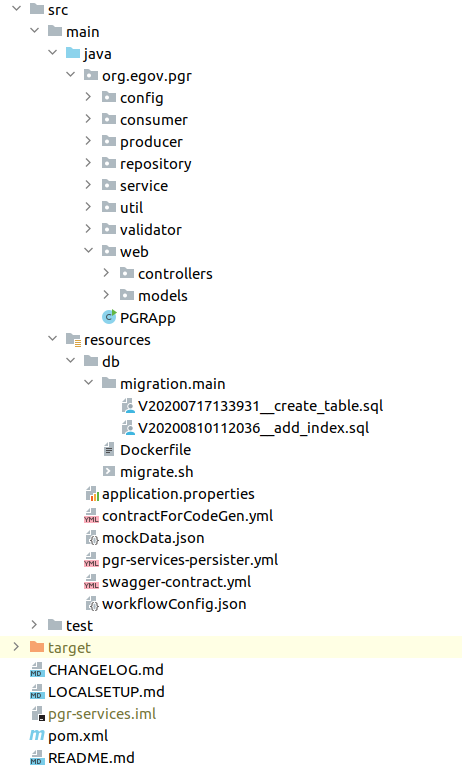
Task: Expand the test folder
Action: tap(34, 625)
